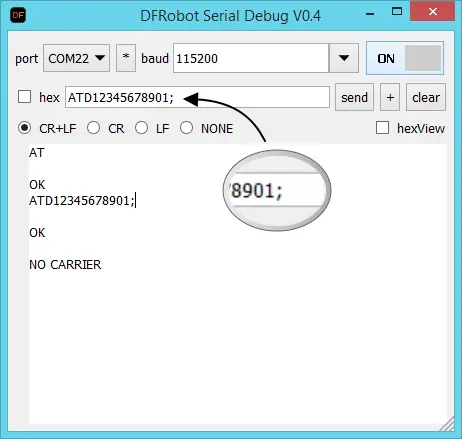Enable the hexView checkbox
Image resolution: width=462 pixels, height=439 pixels.
[x=382, y=128]
